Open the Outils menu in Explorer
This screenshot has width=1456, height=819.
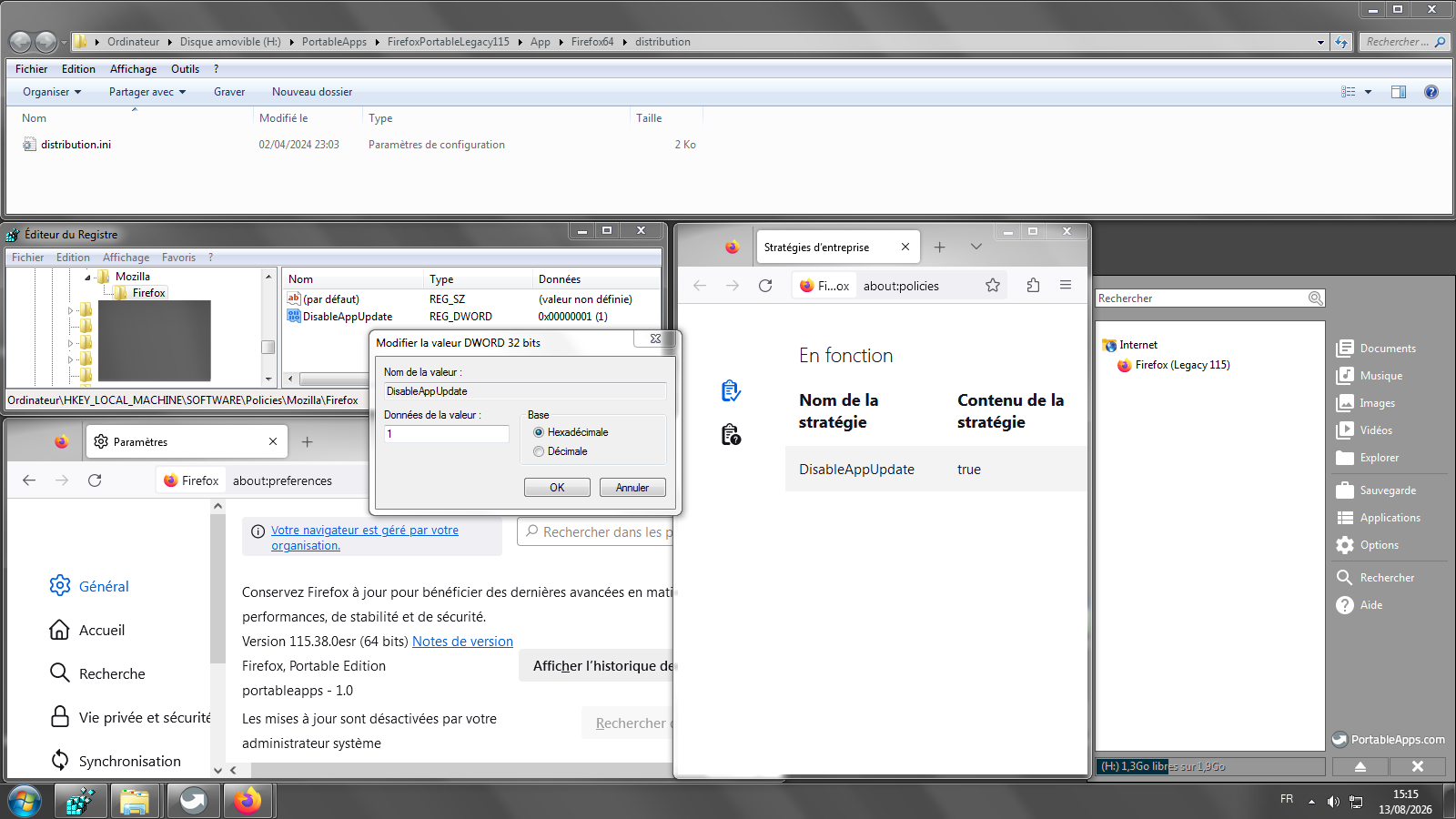(185, 69)
